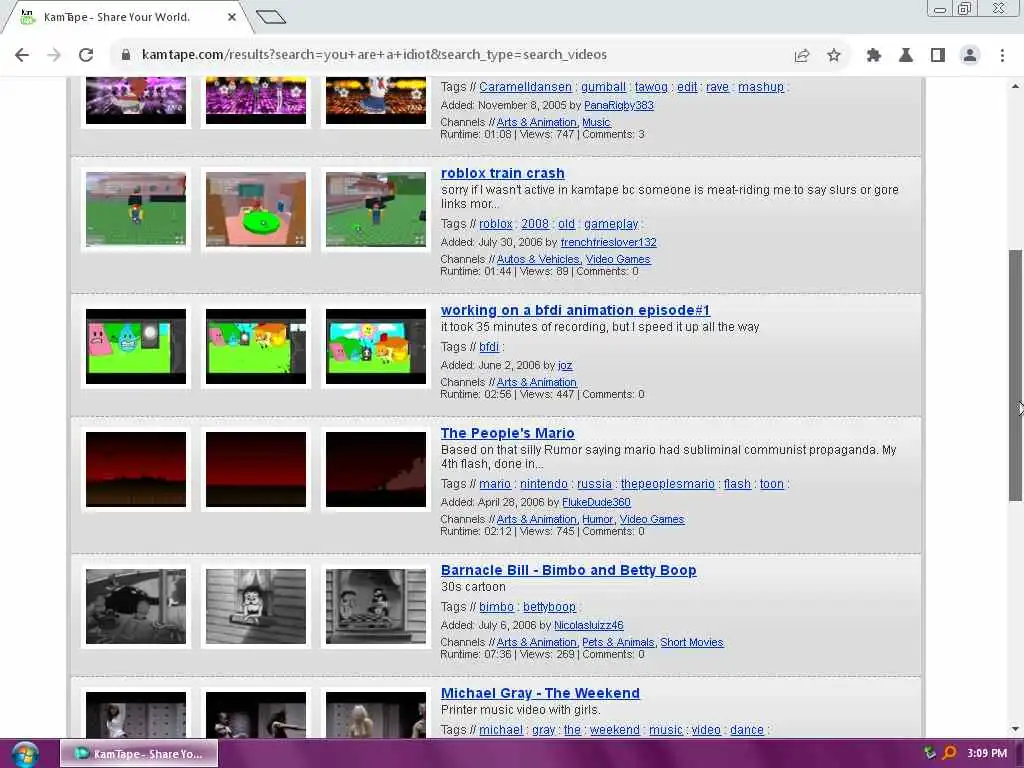Image resolution: width=1024 pixels, height=768 pixels.
Task: Open the third People's Mario thumbnail
Action: tap(376, 469)
